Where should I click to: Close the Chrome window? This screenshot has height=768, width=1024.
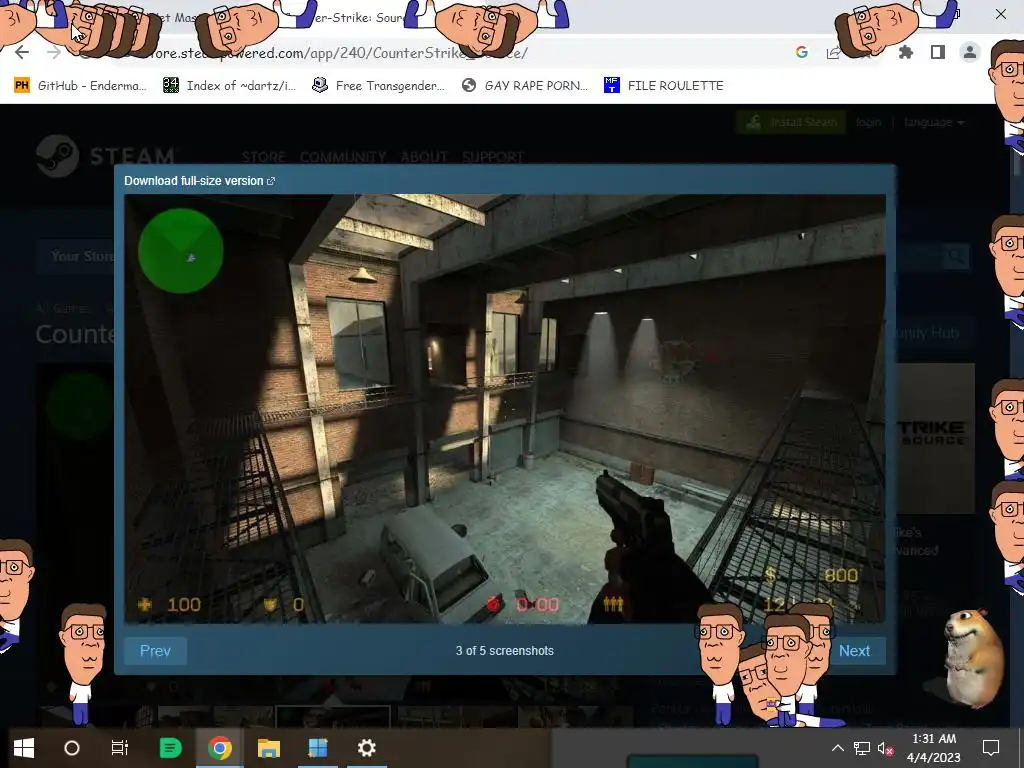[x=1000, y=14]
